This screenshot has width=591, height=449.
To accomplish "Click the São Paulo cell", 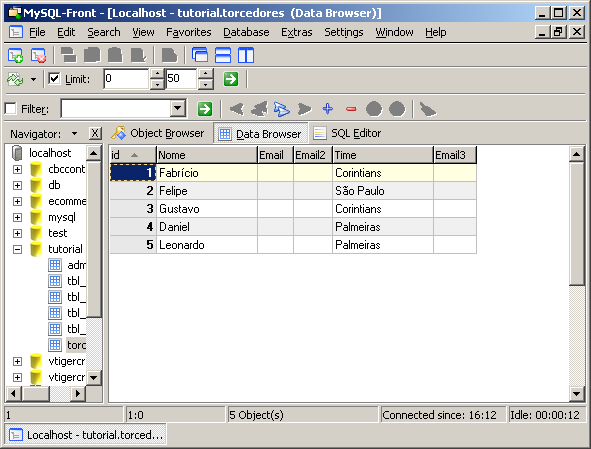I will 383,191.
